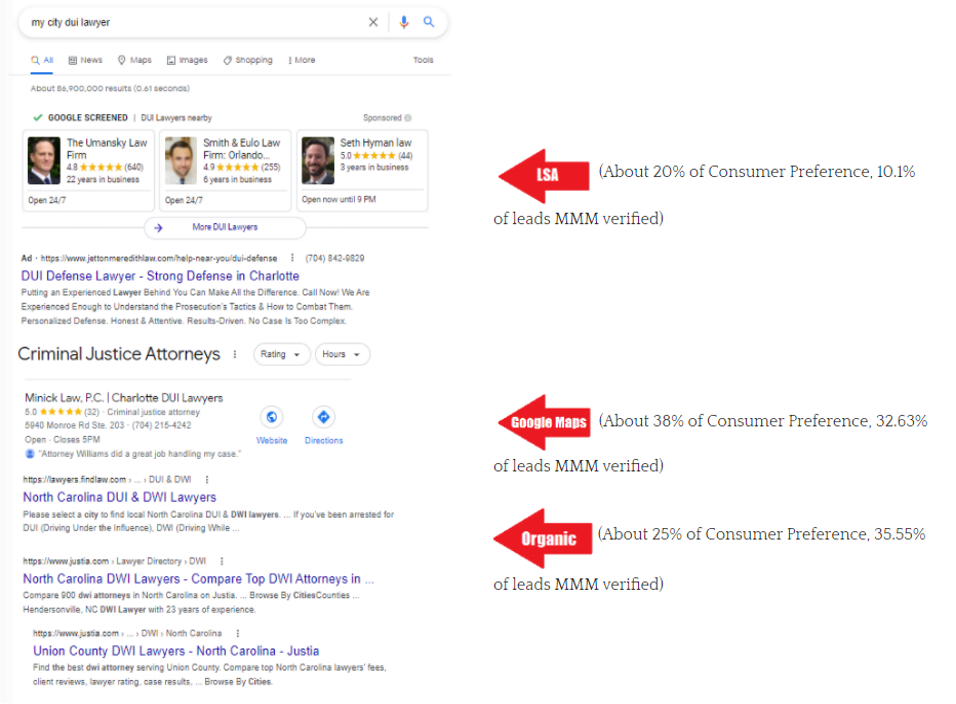Open the More search categories menu
Viewport: 956px width, 704px height.
(x=301, y=60)
